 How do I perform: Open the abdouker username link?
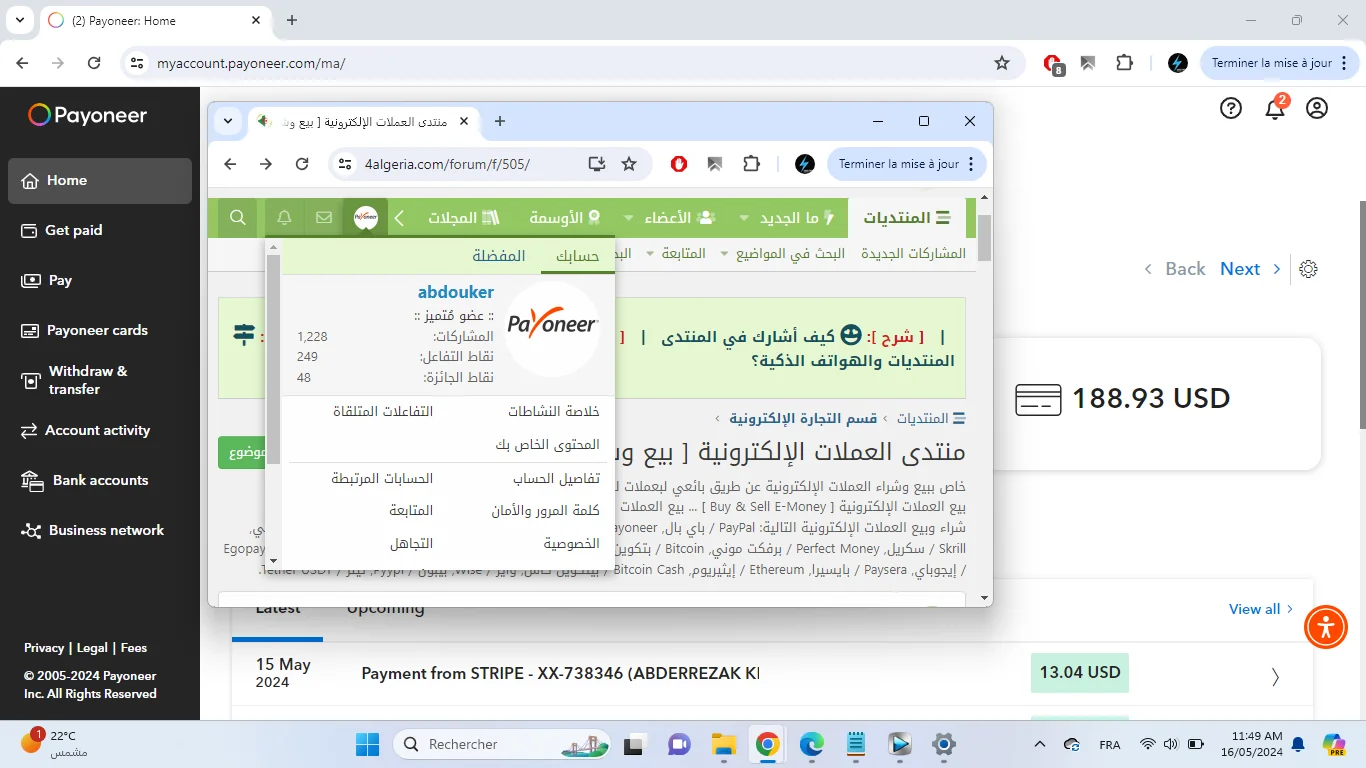[455, 292]
